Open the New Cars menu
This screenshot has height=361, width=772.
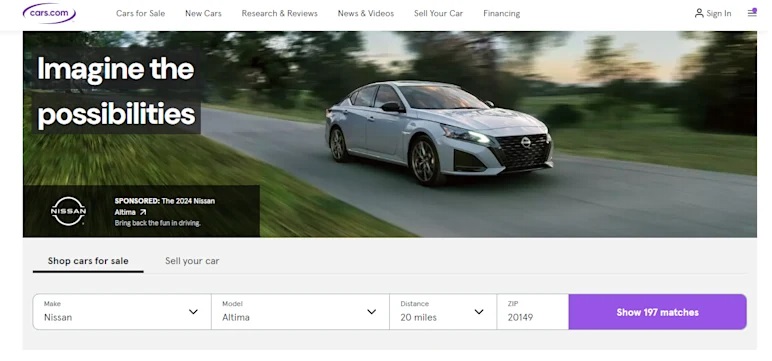pyautogui.click(x=203, y=13)
